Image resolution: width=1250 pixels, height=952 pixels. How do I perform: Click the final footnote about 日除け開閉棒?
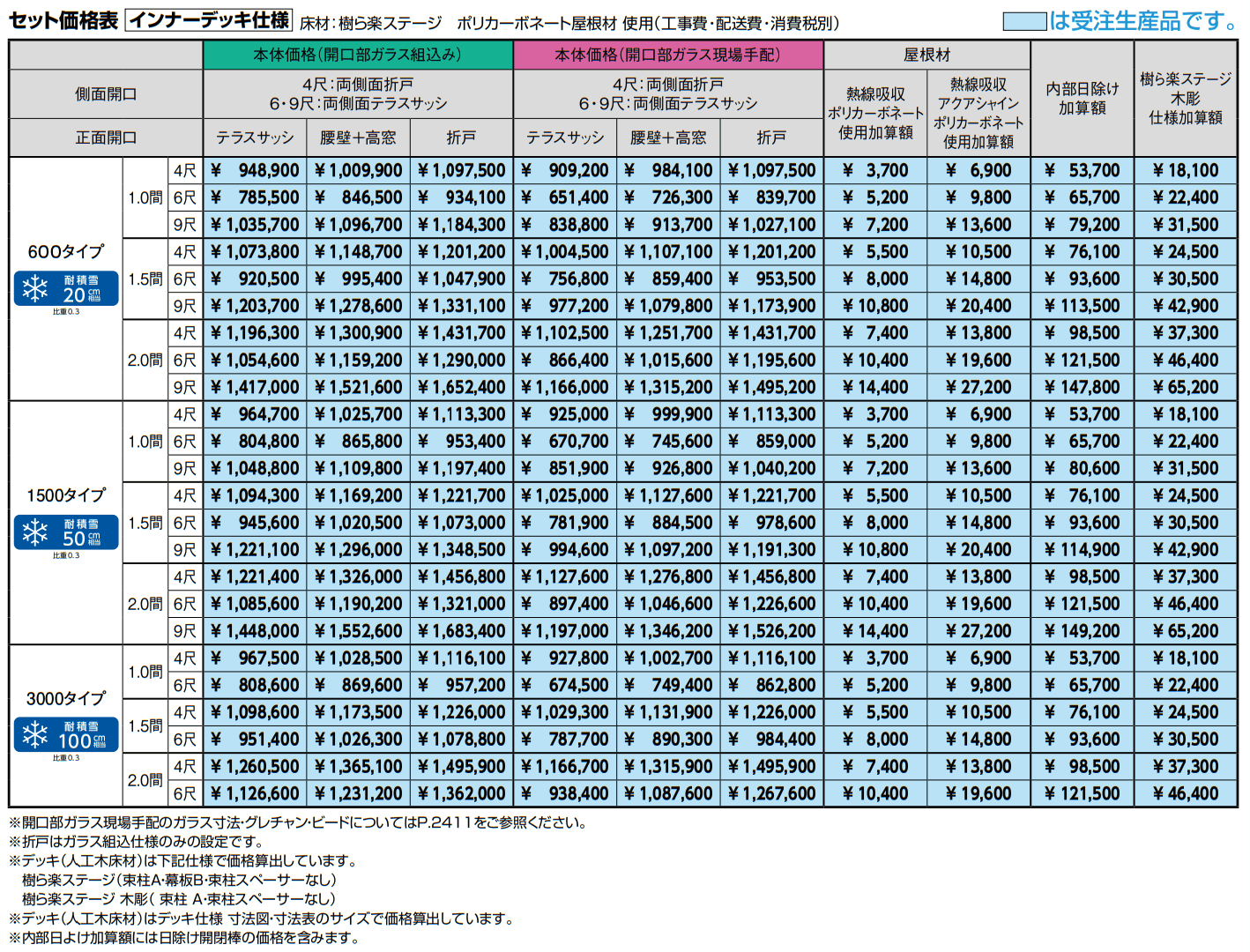pos(184,938)
